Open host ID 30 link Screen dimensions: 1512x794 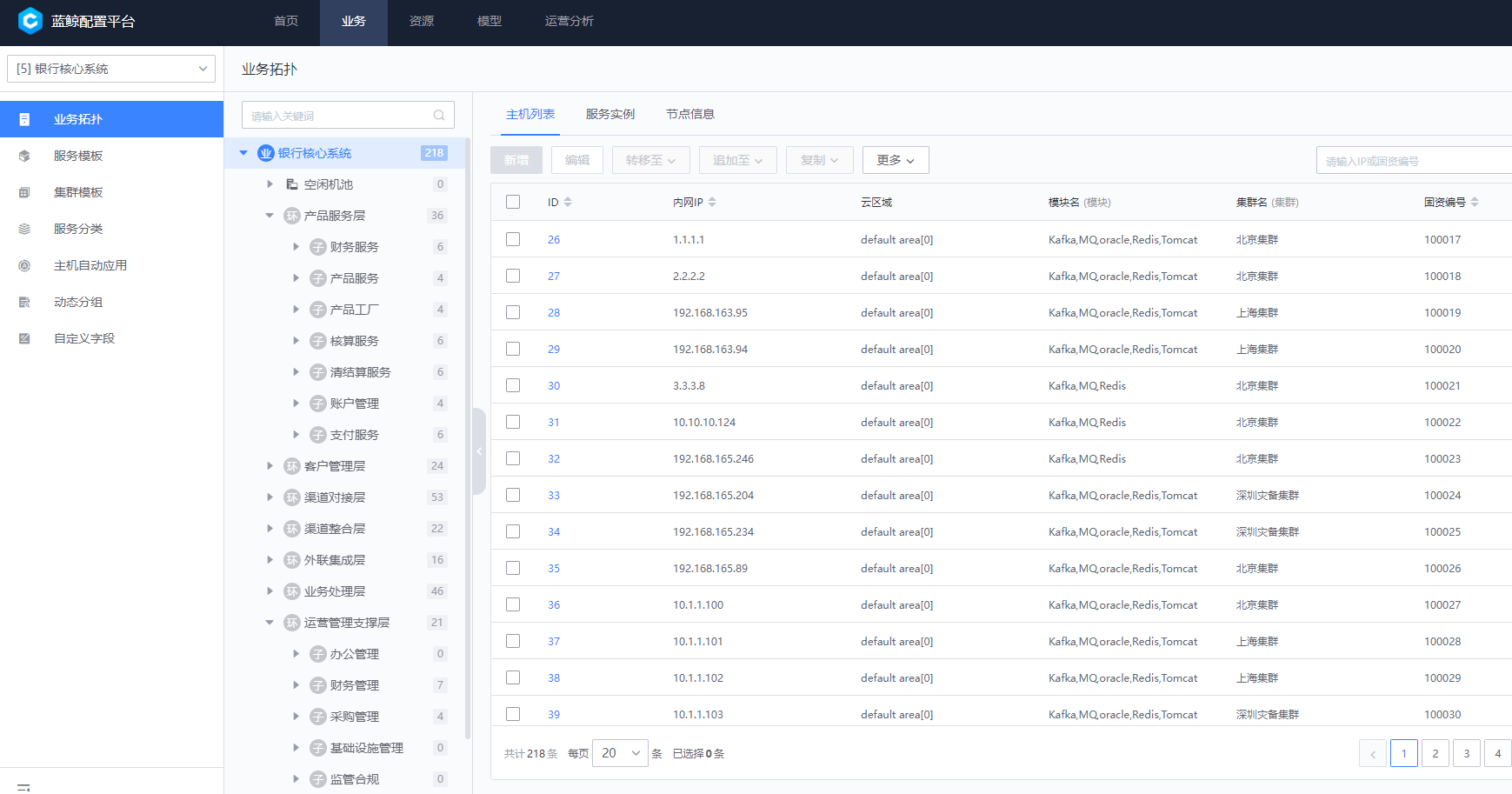click(554, 385)
